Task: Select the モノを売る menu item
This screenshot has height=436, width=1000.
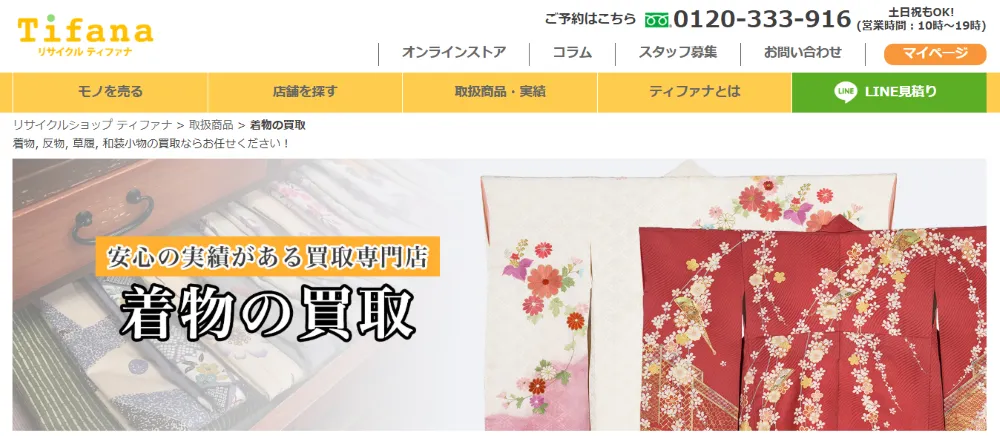Action: click(110, 92)
